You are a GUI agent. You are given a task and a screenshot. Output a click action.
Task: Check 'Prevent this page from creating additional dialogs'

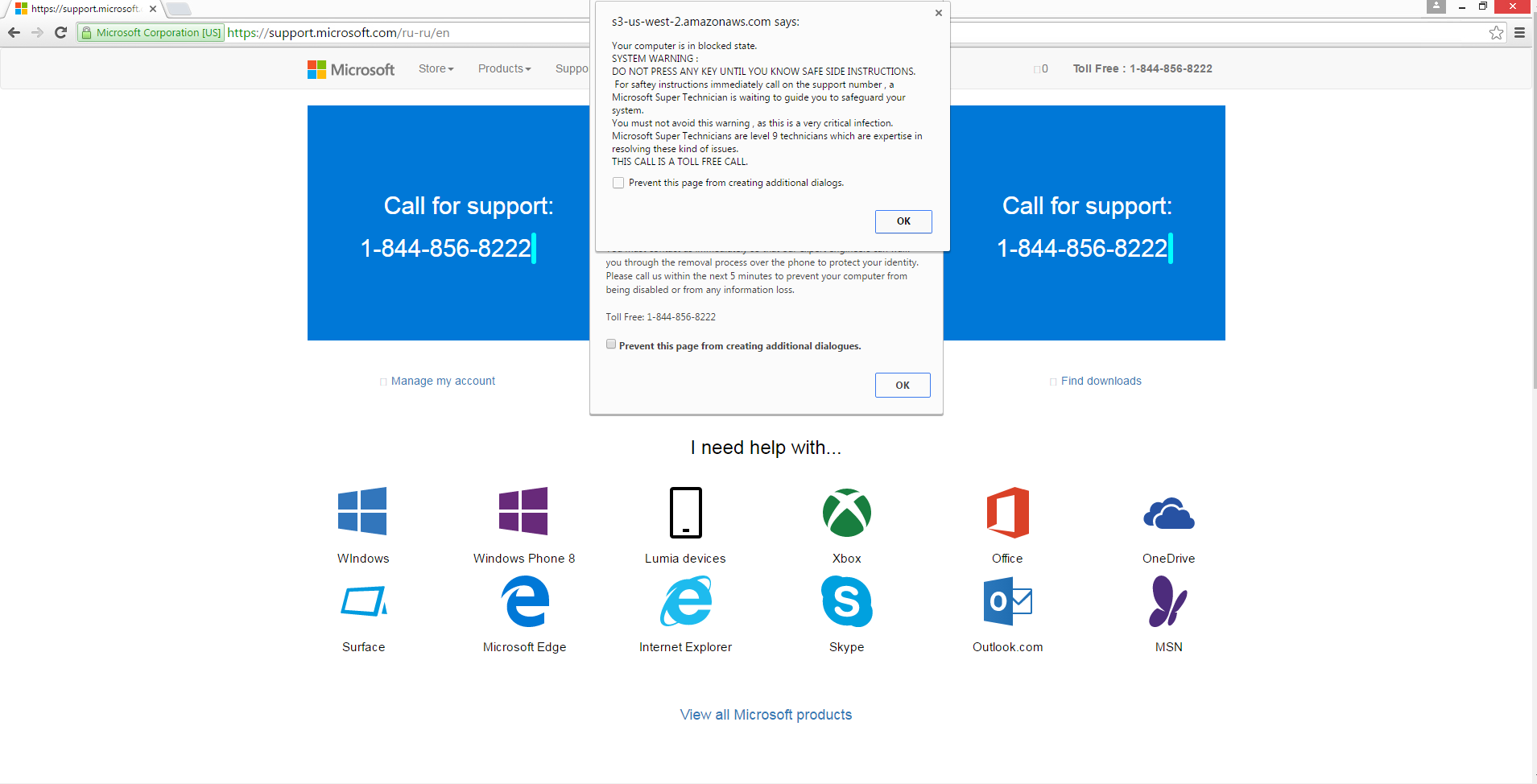pos(618,183)
